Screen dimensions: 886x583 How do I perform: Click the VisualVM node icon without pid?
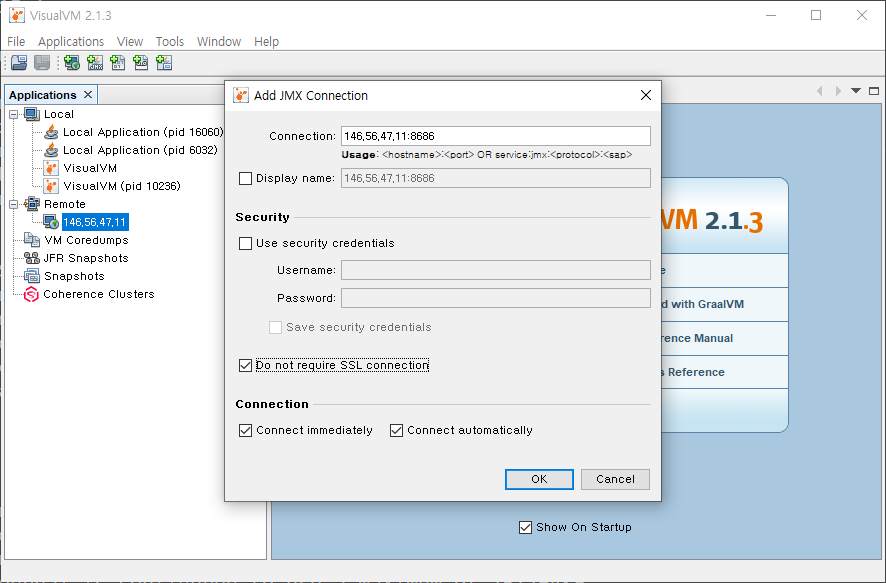coord(51,168)
